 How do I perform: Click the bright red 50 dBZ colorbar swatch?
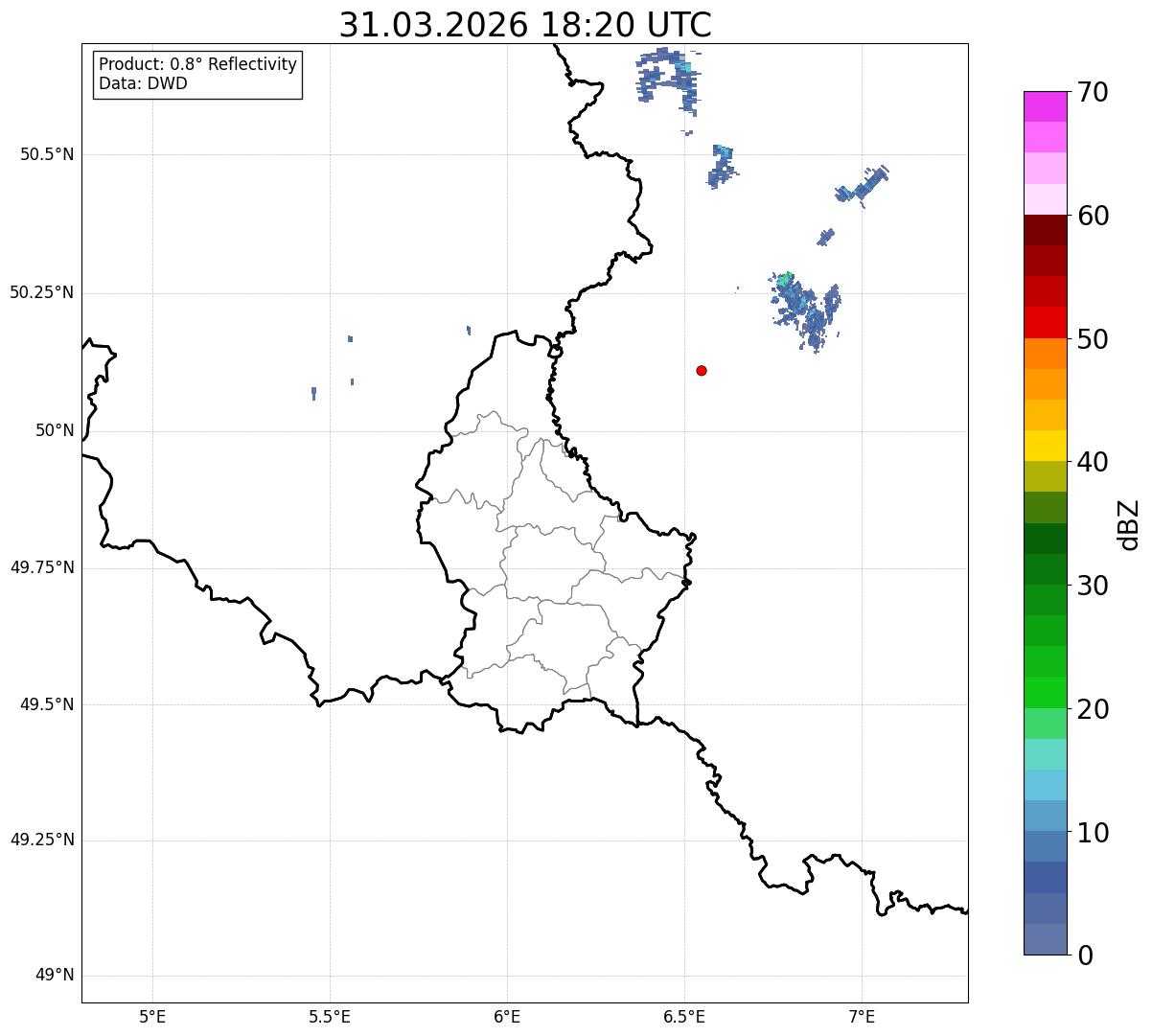[x=1045, y=323]
